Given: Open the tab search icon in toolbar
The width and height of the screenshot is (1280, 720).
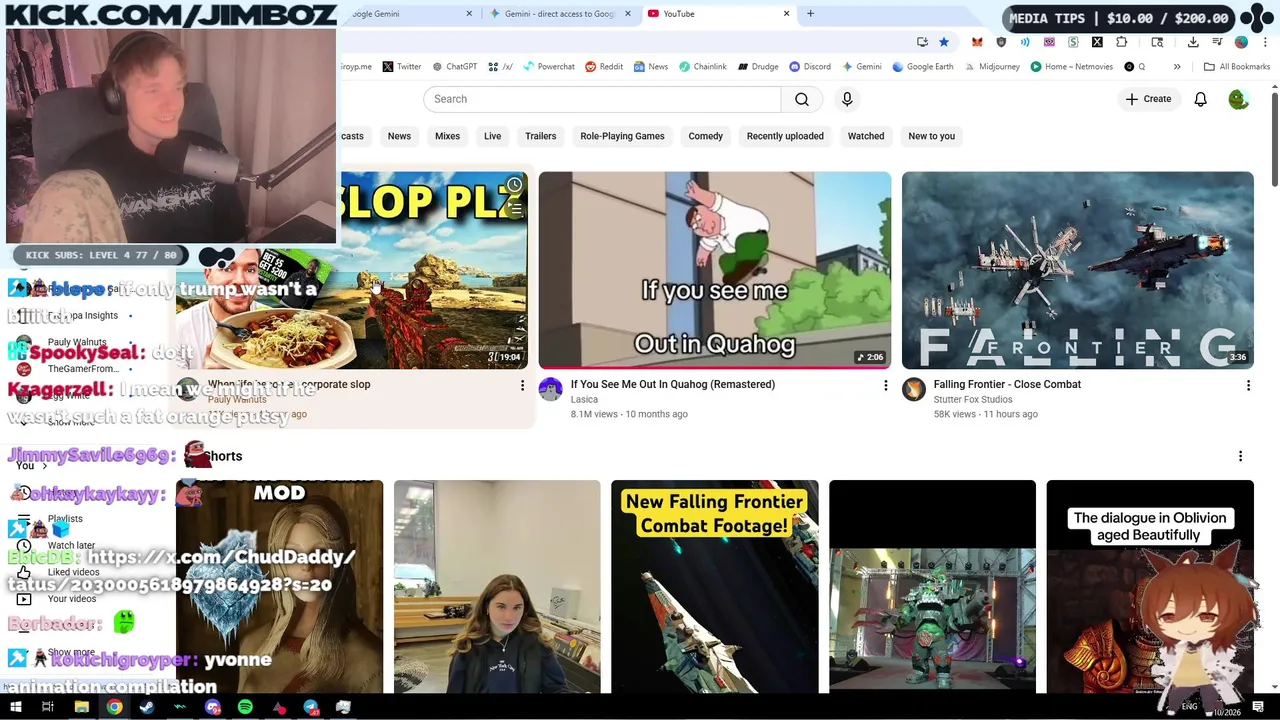Looking at the screenshot, I should click(x=1157, y=42).
